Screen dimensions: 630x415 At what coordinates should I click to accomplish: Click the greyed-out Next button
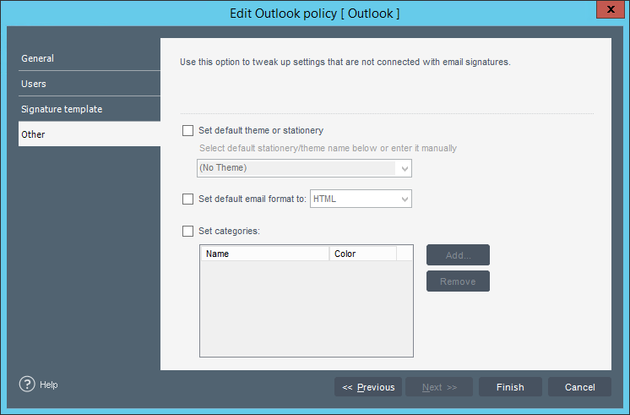439,387
